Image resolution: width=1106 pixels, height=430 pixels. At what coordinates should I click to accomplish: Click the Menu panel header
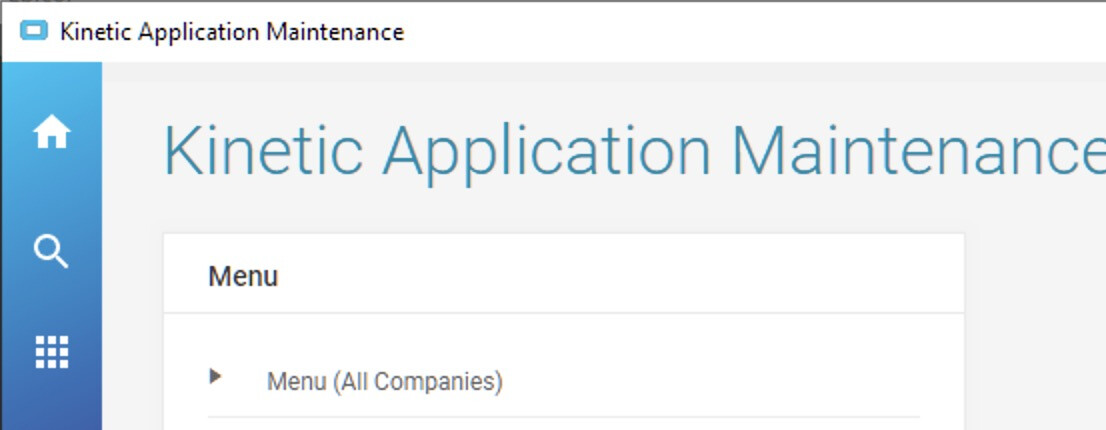[564, 274]
